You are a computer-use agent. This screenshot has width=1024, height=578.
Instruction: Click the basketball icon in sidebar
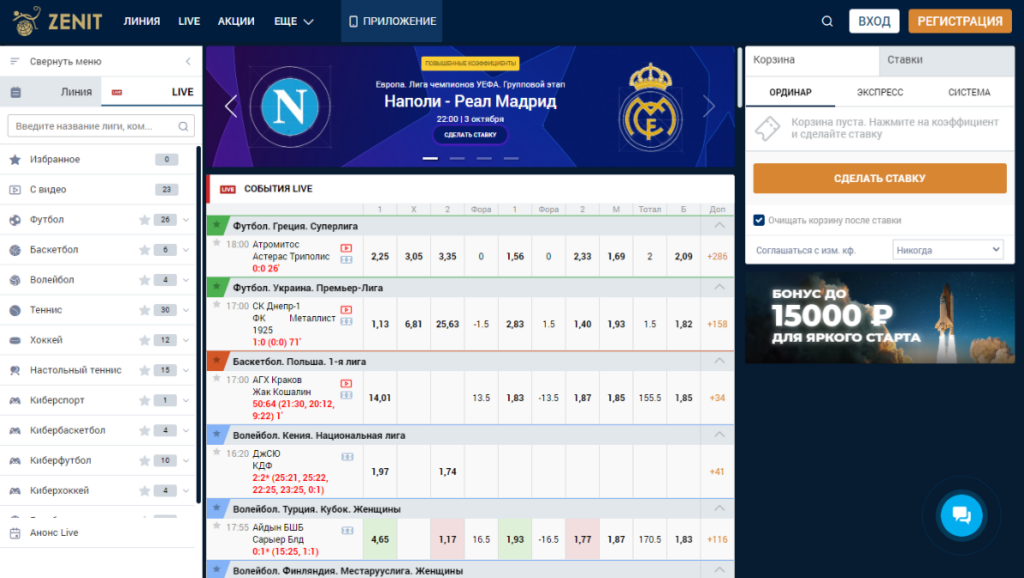(15, 250)
